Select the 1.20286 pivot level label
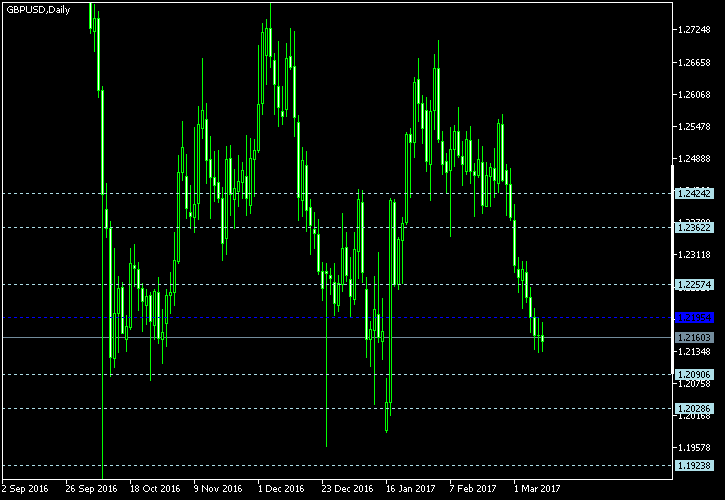The height and width of the screenshot is (500, 725). click(694, 408)
